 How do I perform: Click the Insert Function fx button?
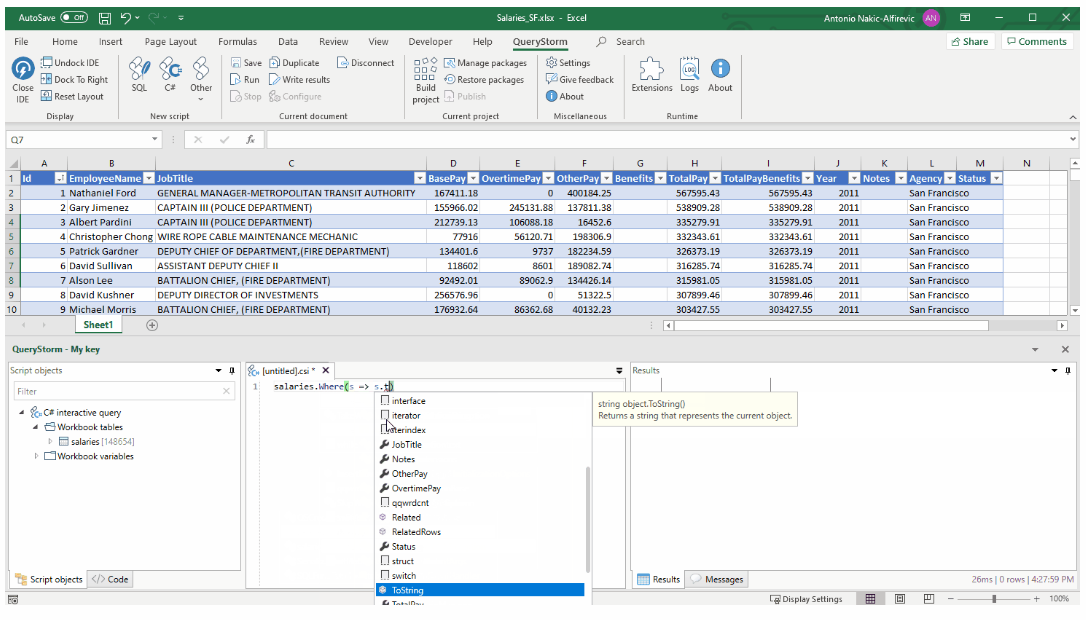pos(250,139)
